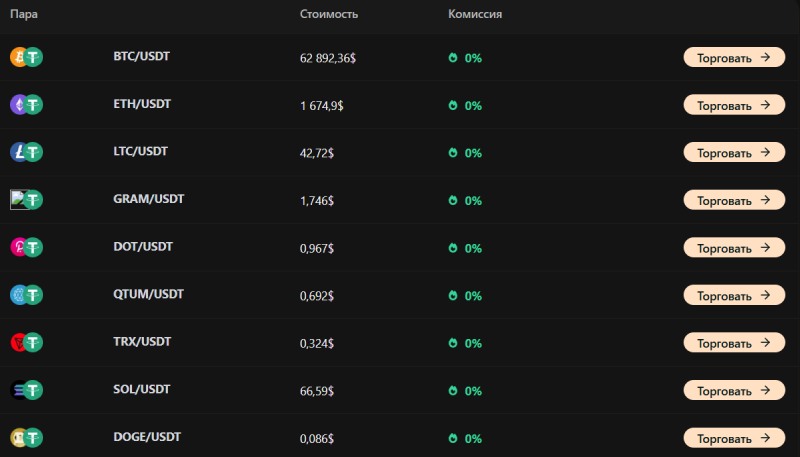Click the price 0,324$
The height and width of the screenshot is (457, 800).
tap(317, 343)
